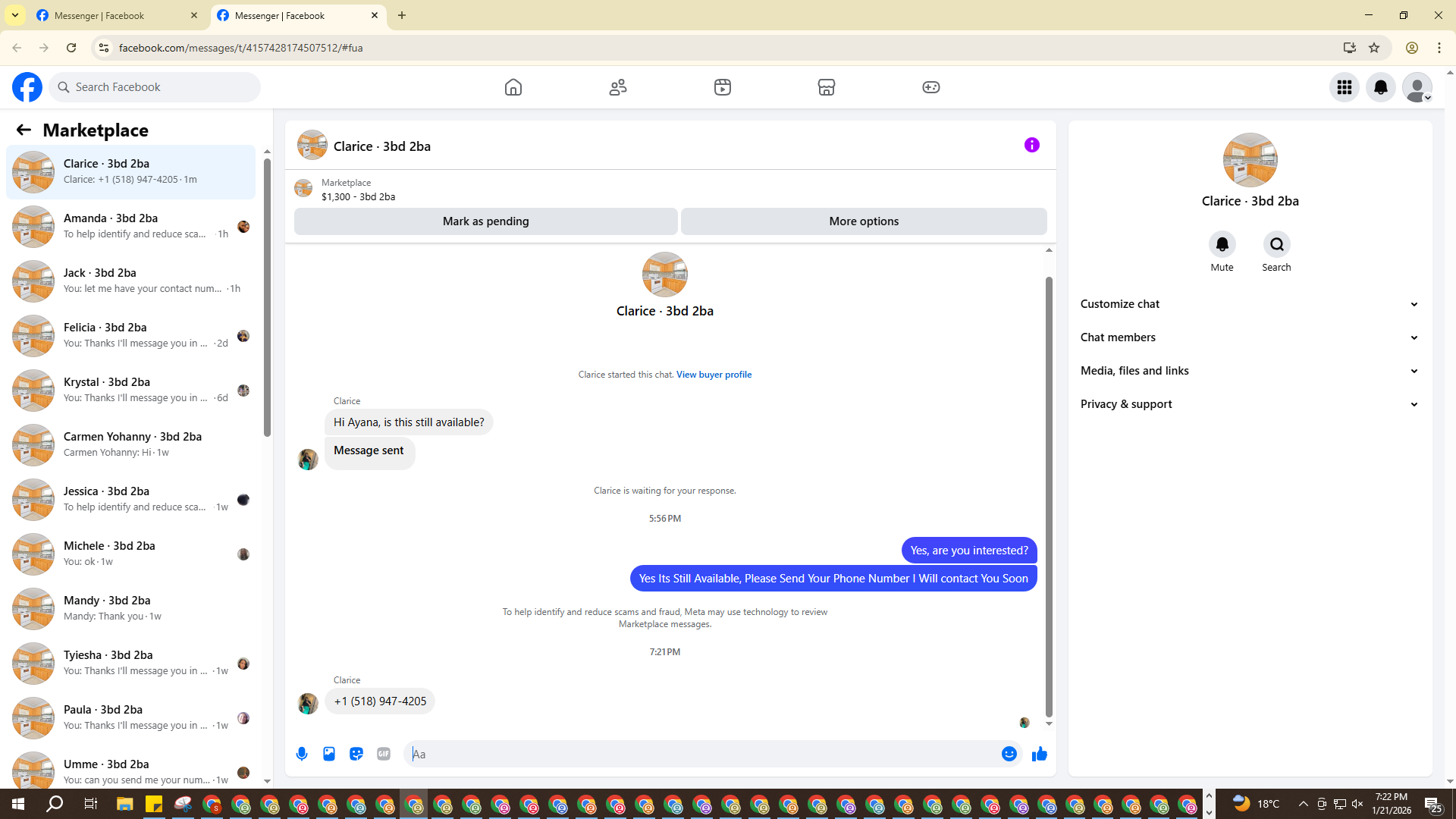Mute the Clarice conversation
The height and width of the screenshot is (819, 1456).
click(x=1222, y=245)
